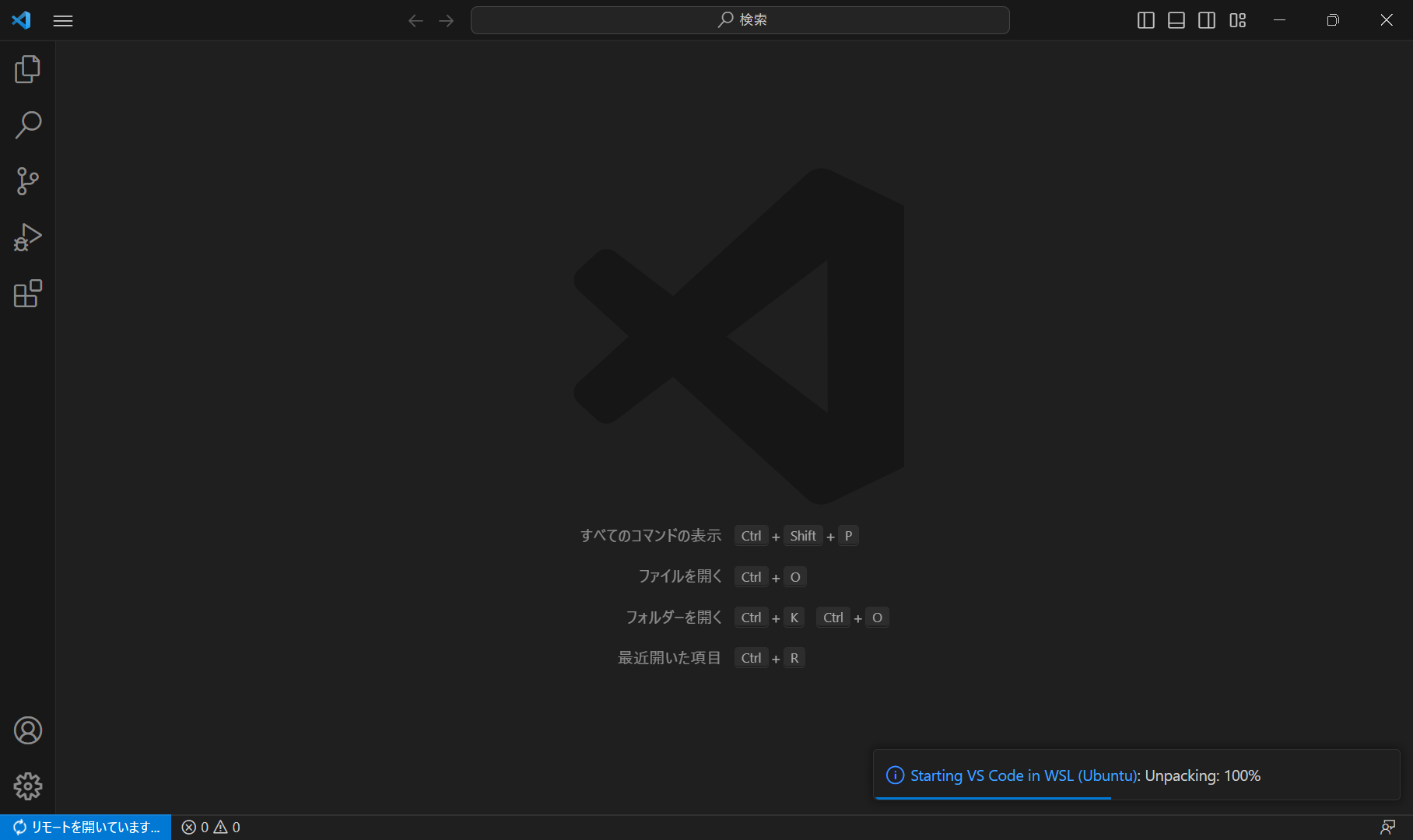Click the 検索 search field
1413x840 pixels.
click(x=739, y=20)
